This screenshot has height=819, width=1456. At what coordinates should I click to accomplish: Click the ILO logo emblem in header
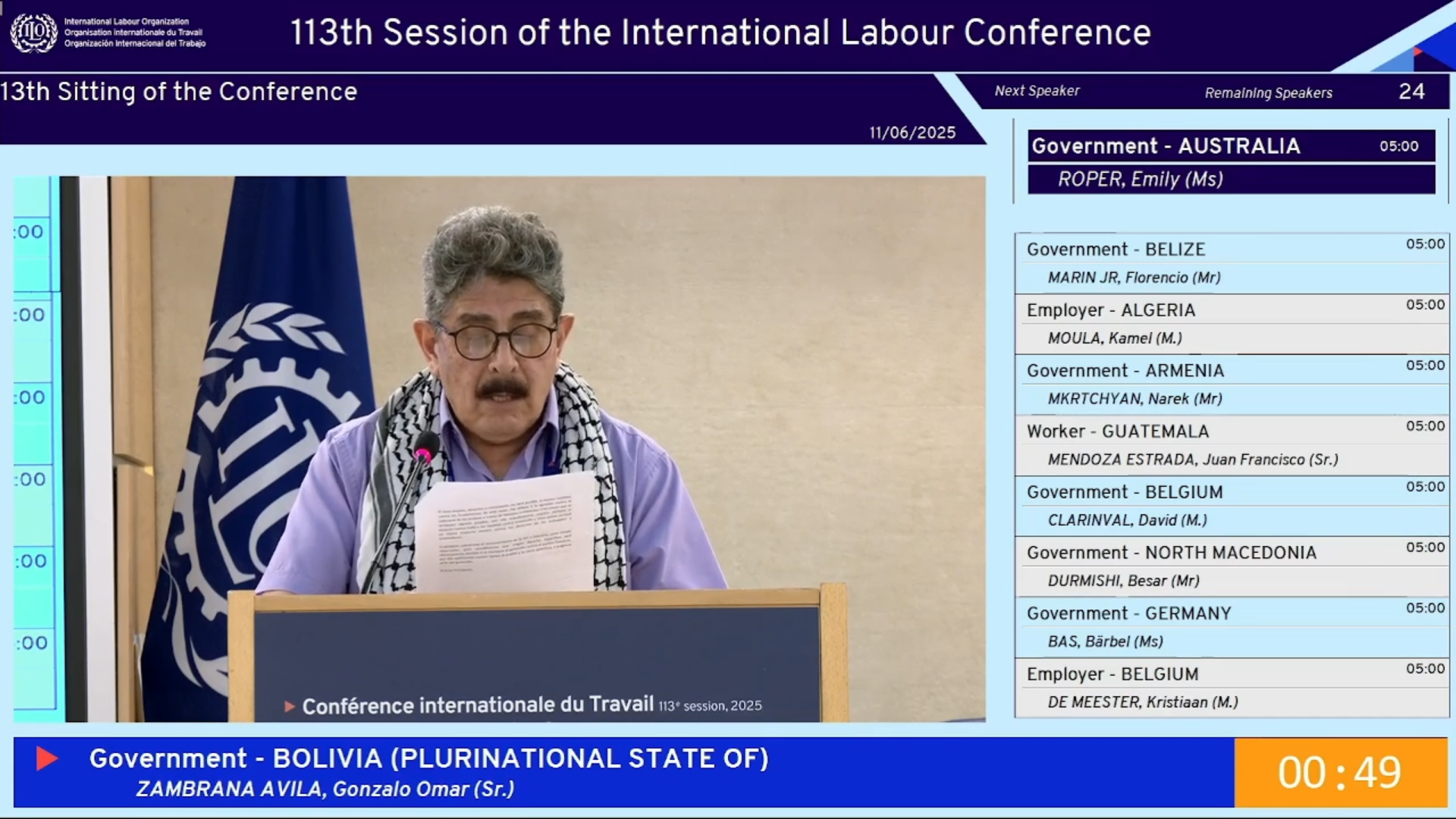[33, 33]
